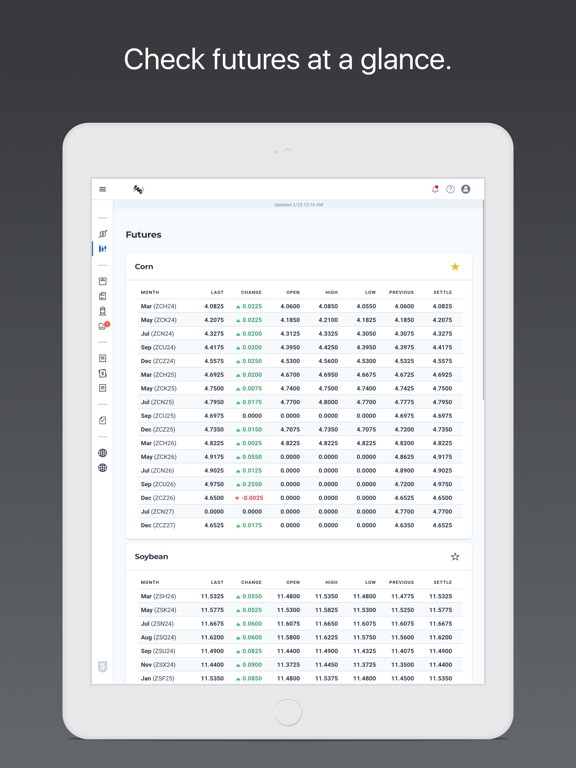Click the help question mark icon
The width and height of the screenshot is (576, 768).
[x=450, y=189]
